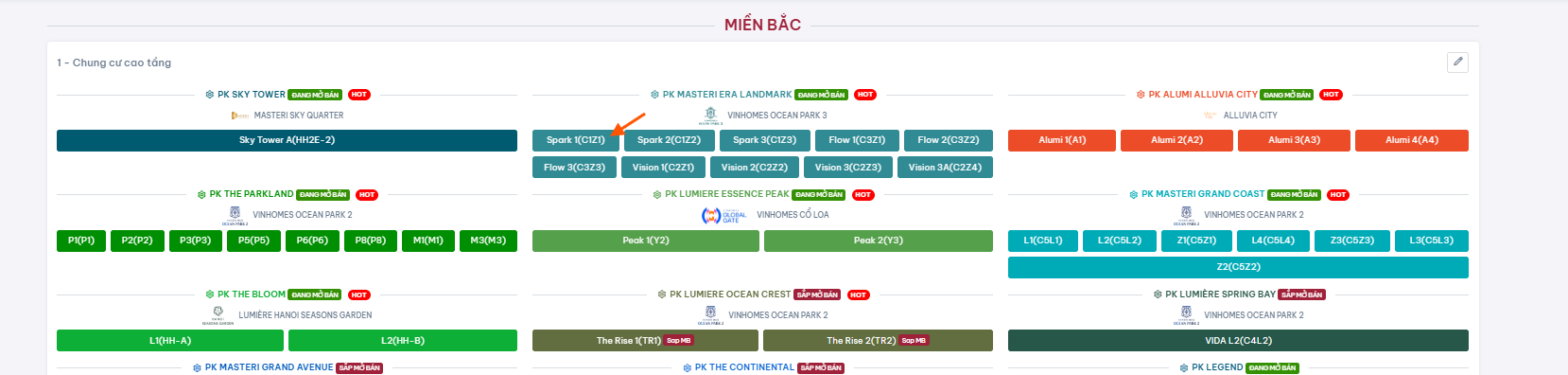This screenshot has height=375, width=1568.
Task: Choose Vision 3A(C2Z4) building
Action: (945, 167)
